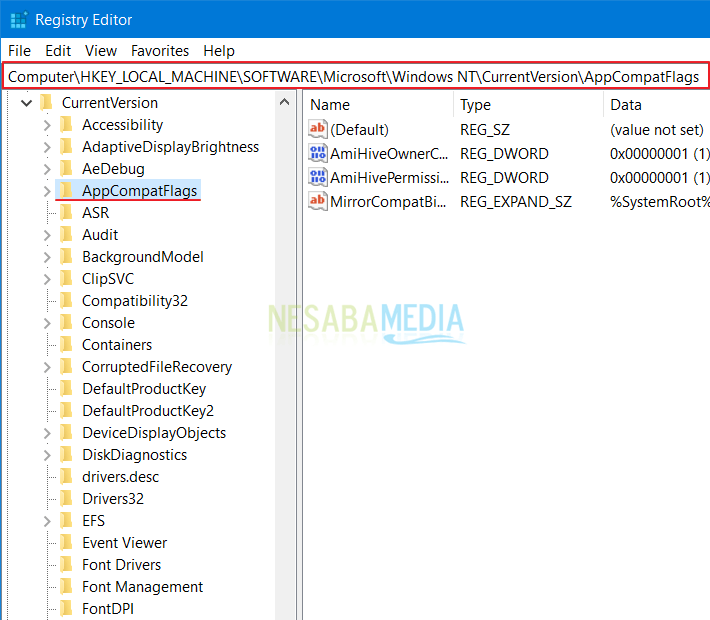
Task: Expand the AppCompatFlags key arrow
Action: 46,190
